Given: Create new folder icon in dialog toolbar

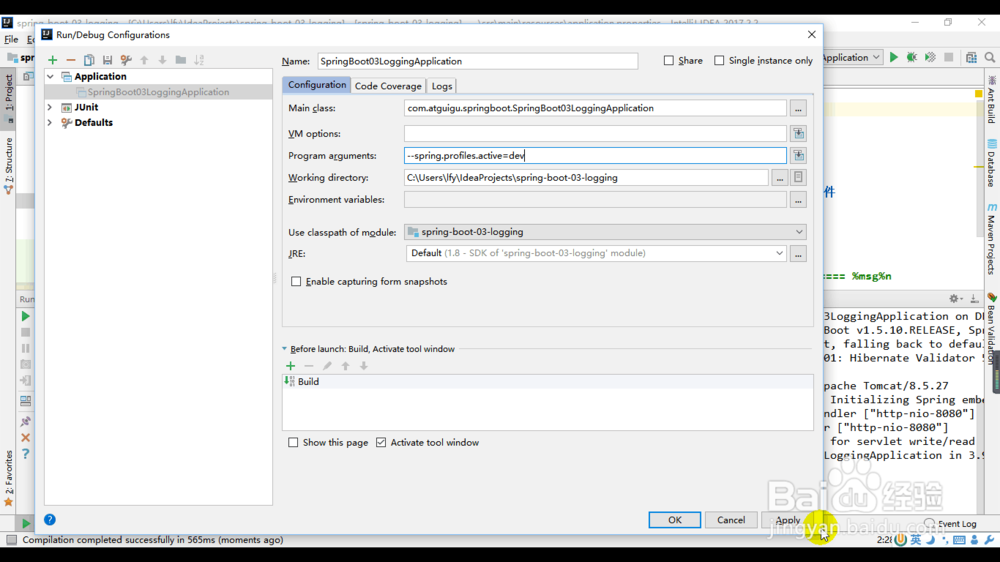Looking at the screenshot, I should [180, 60].
